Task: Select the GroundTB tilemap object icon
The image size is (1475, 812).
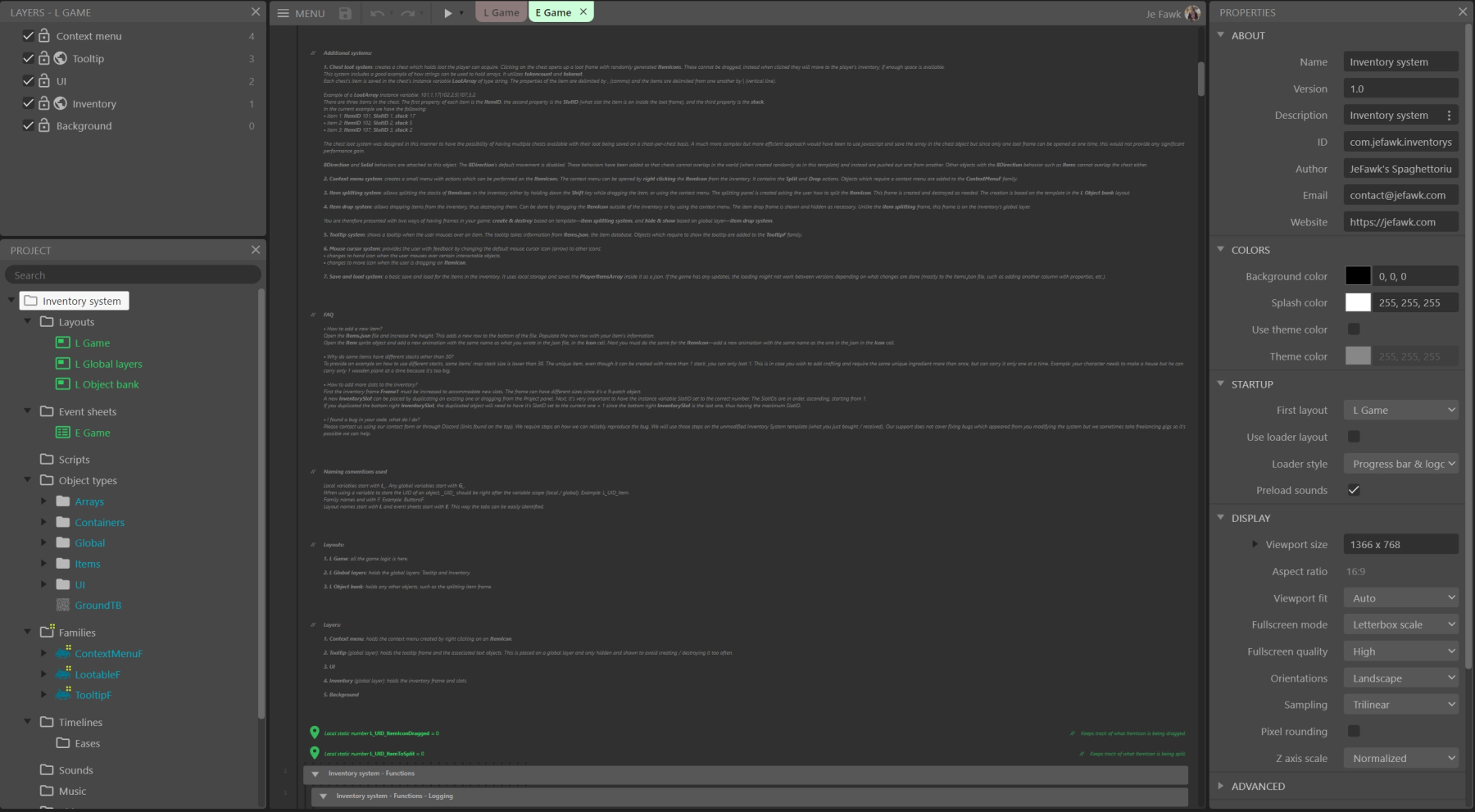Action: pyautogui.click(x=63, y=606)
